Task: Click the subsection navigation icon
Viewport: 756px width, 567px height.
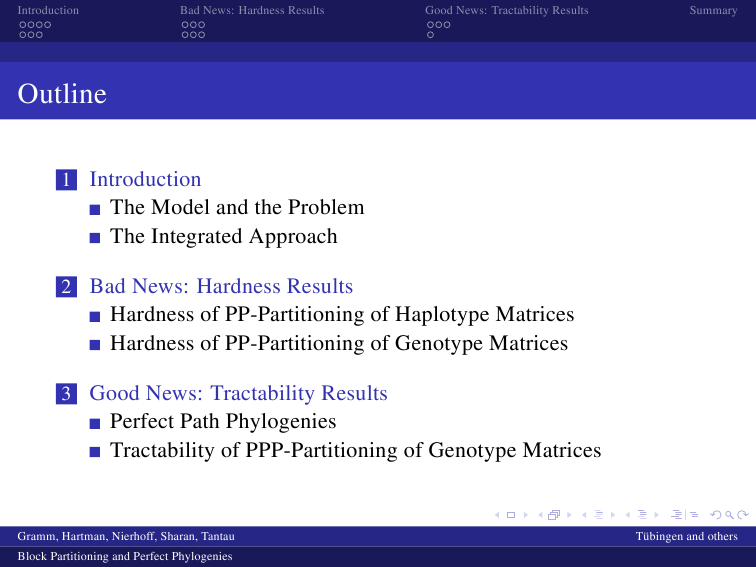Action: 598,514
